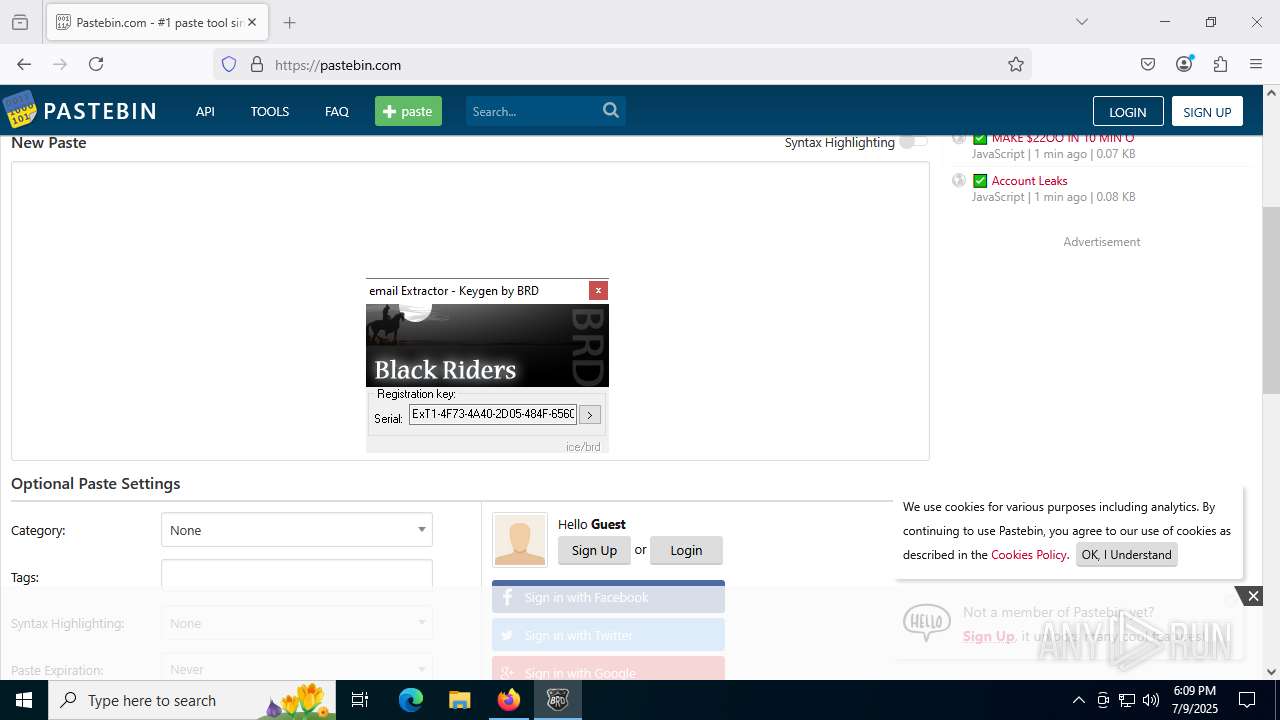Open the volume speaker tray icon
This screenshot has width=1280, height=720.
click(1151, 700)
